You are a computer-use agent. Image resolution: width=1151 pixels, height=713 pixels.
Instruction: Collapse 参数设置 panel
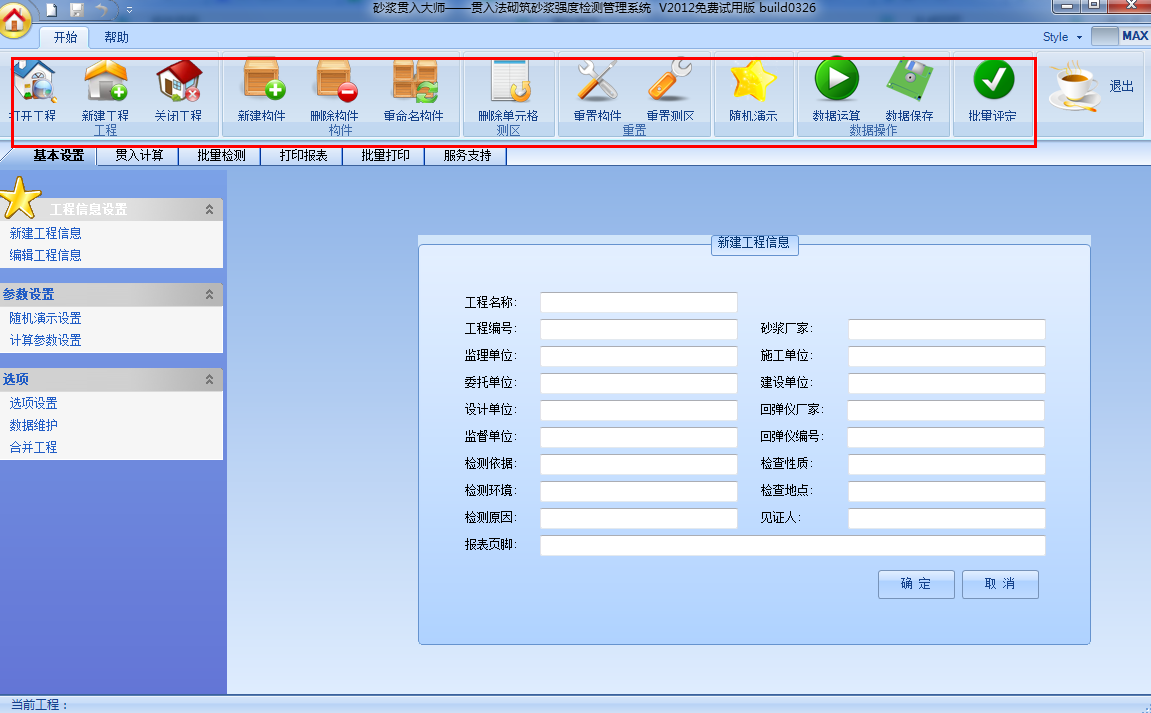pyautogui.click(x=209, y=294)
